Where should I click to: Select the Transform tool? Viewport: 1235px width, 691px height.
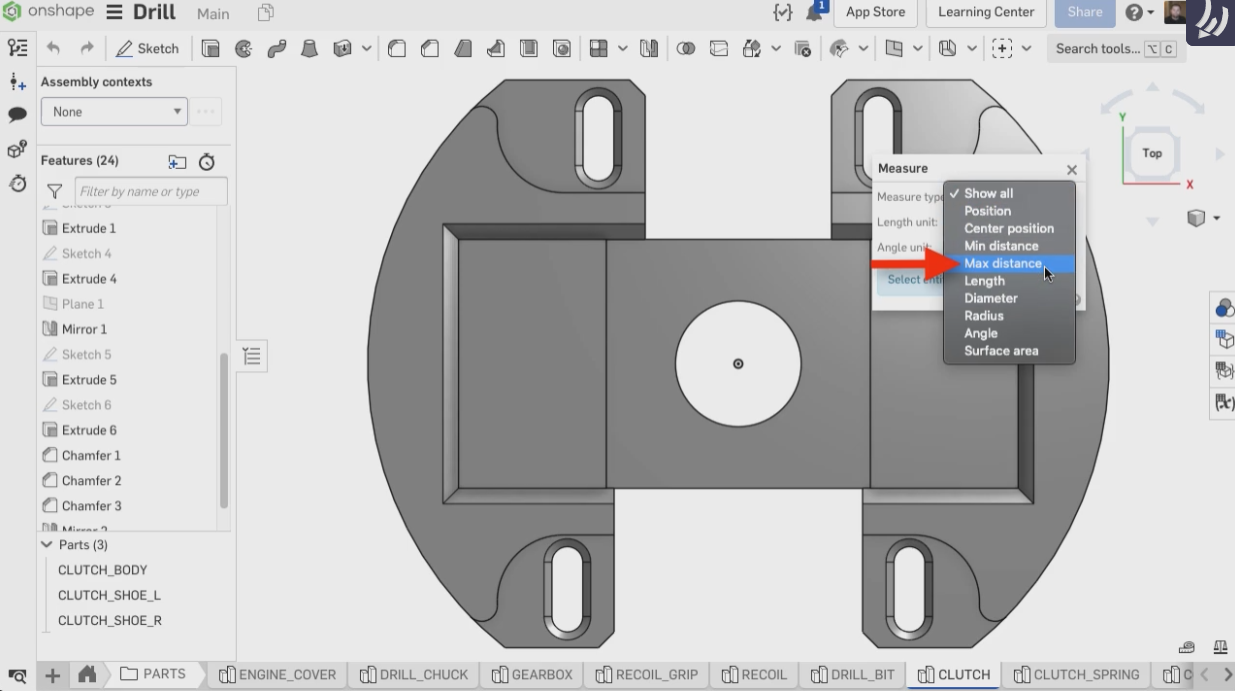tap(751, 48)
